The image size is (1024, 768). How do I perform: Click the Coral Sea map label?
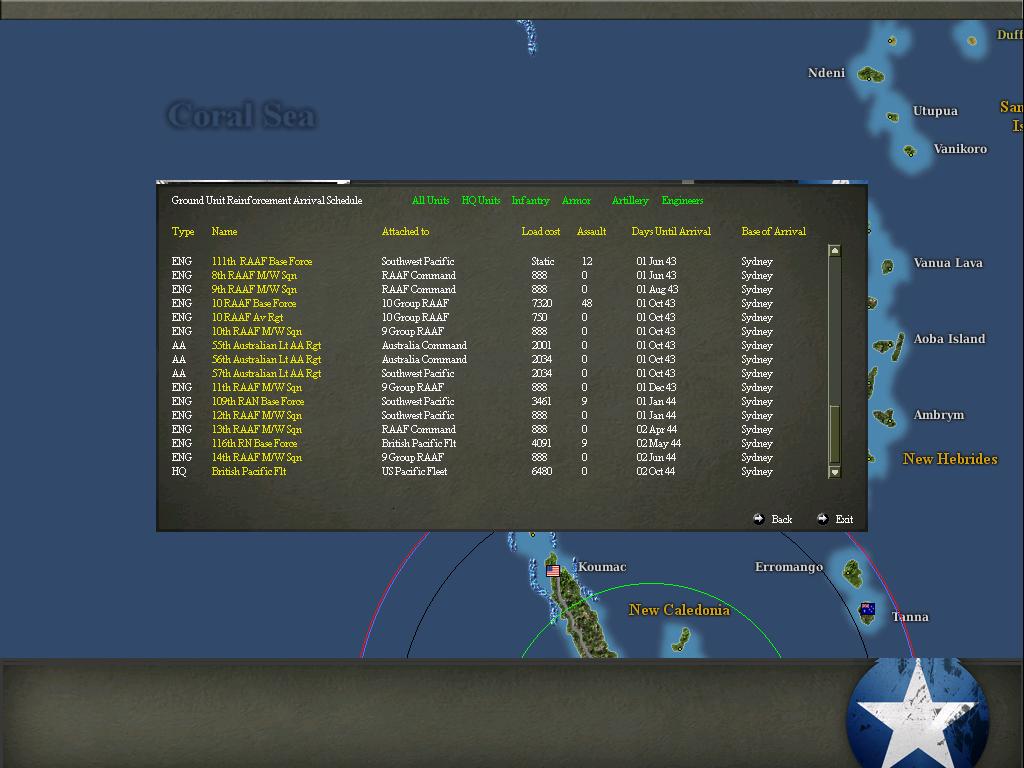tap(242, 116)
